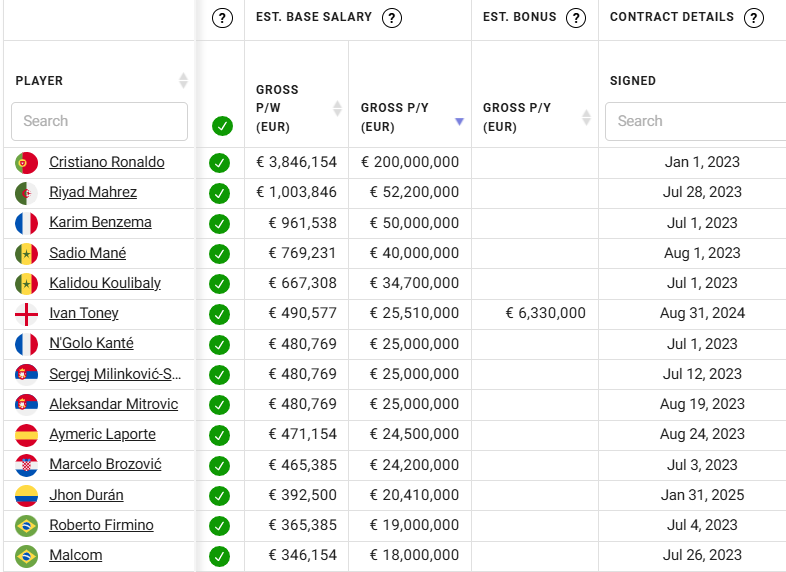
Task: Click the help icon beside Est. Base Salary
Action: [x=392, y=18]
